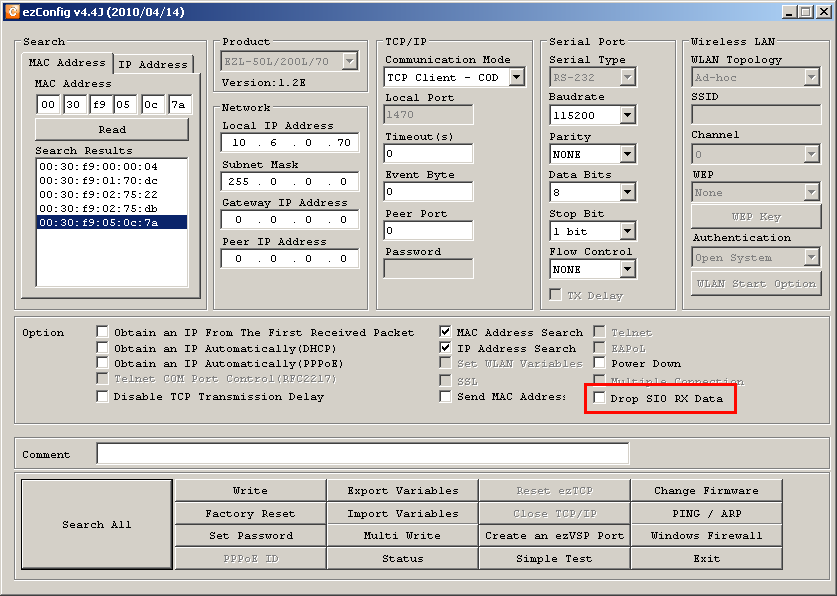Select search result 00:30:f9:02:75:22

[x=112, y=194]
